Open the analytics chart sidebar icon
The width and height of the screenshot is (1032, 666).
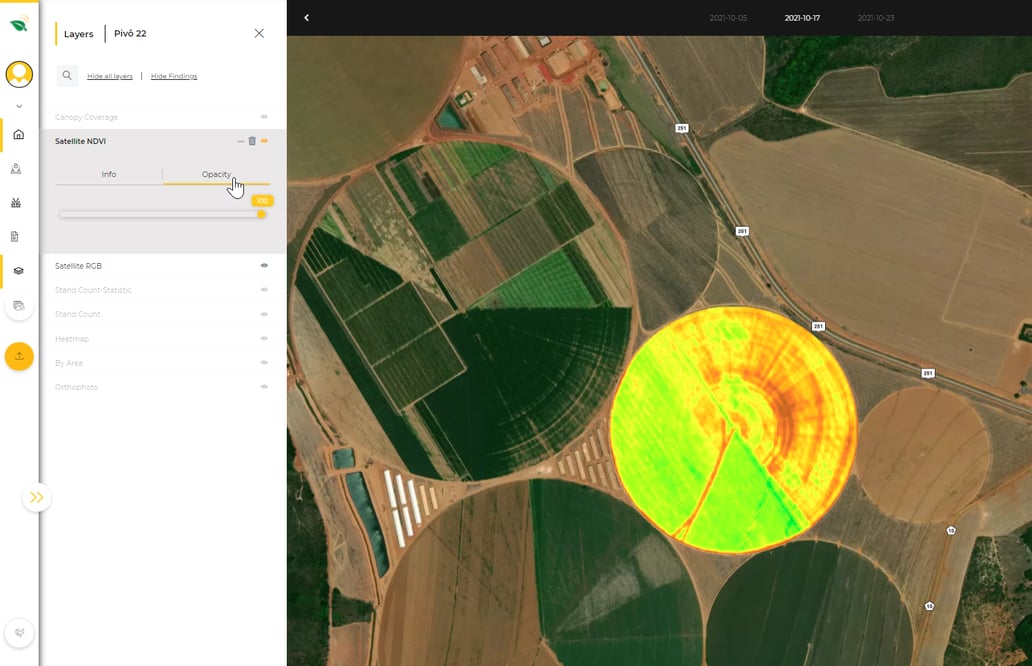[x=18, y=202]
